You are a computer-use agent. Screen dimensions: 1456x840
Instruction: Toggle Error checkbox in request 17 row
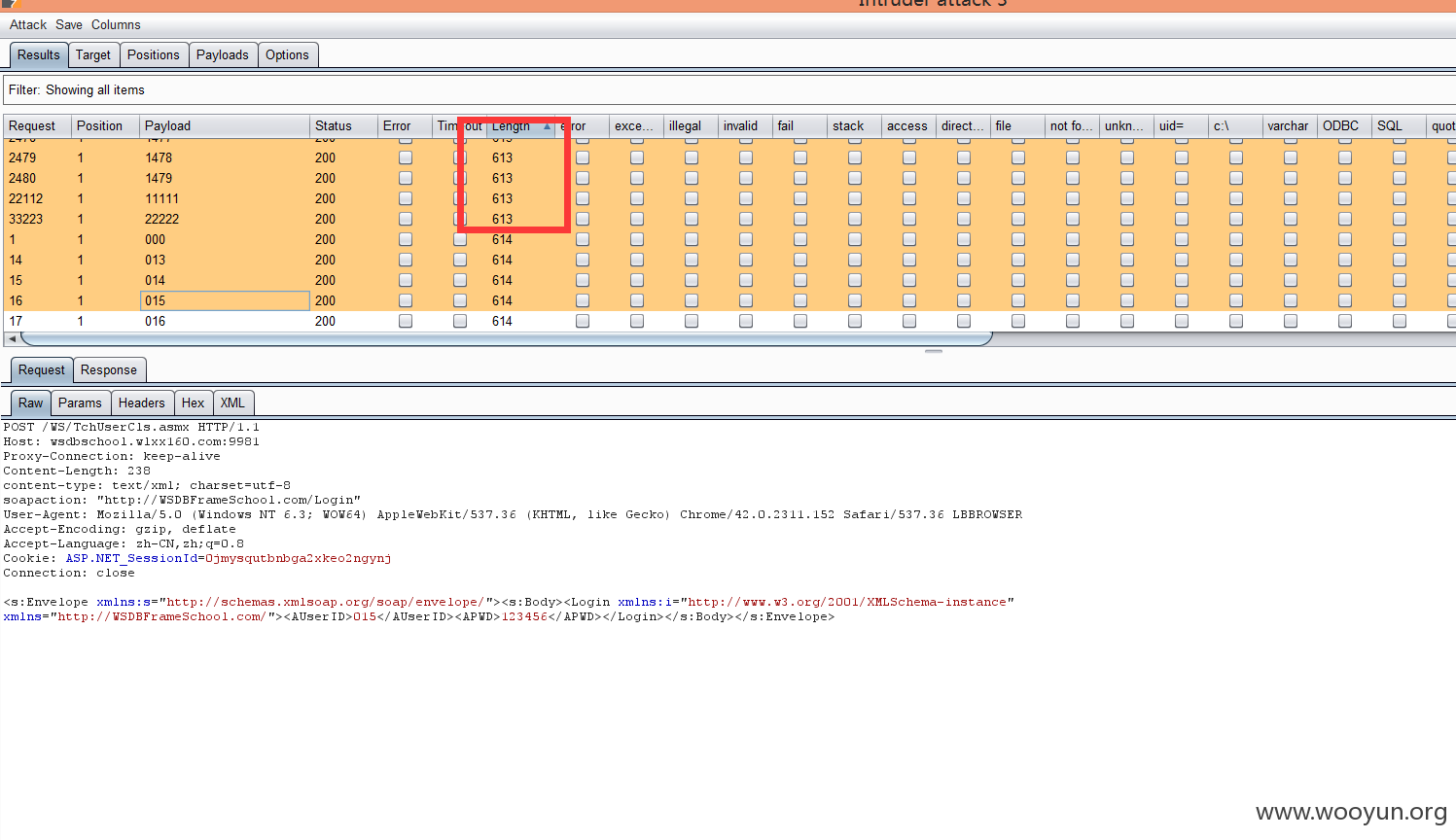click(406, 321)
